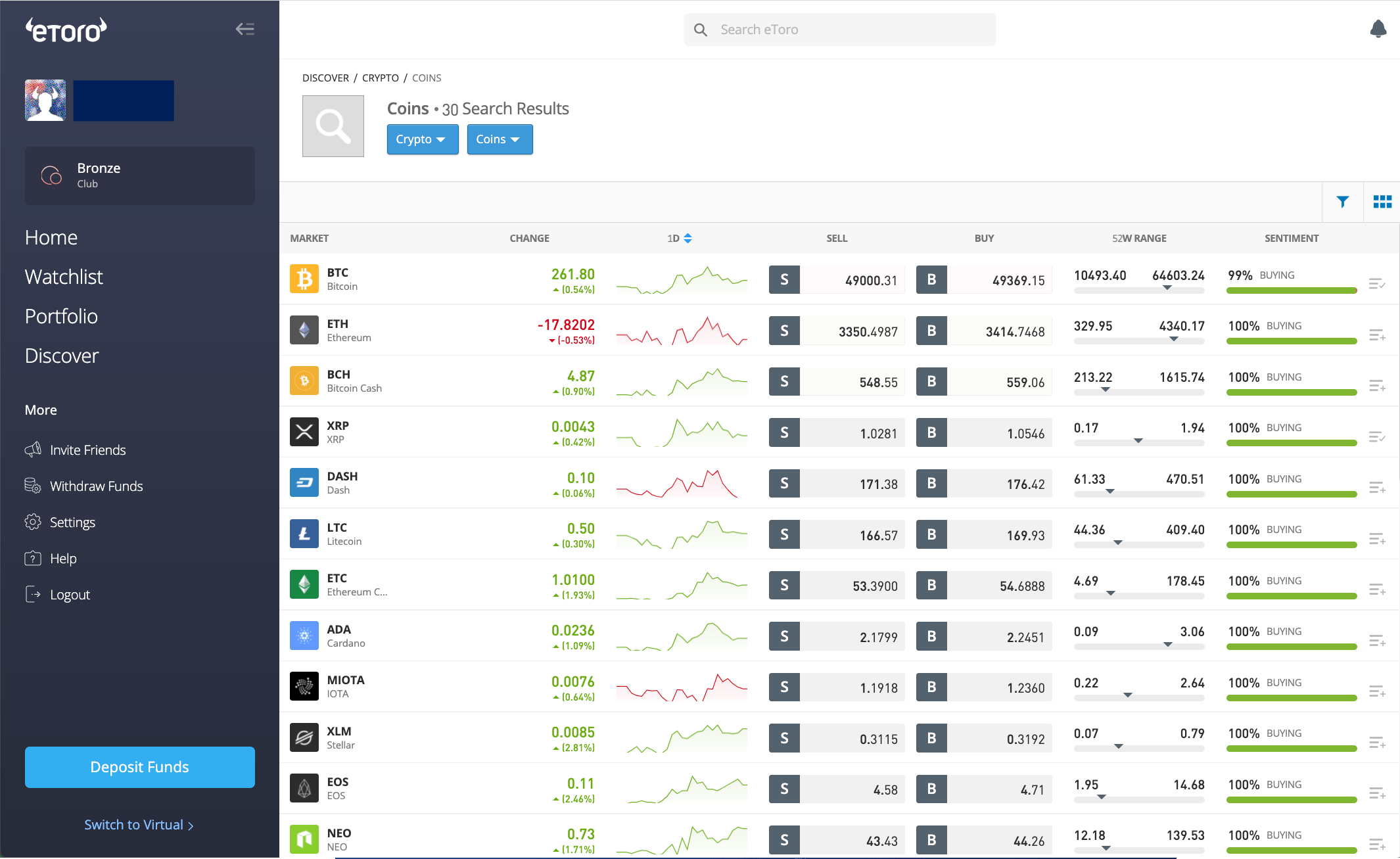Add BCH to watchlist
Image resolution: width=1400 pixels, height=859 pixels.
pyautogui.click(x=1377, y=386)
